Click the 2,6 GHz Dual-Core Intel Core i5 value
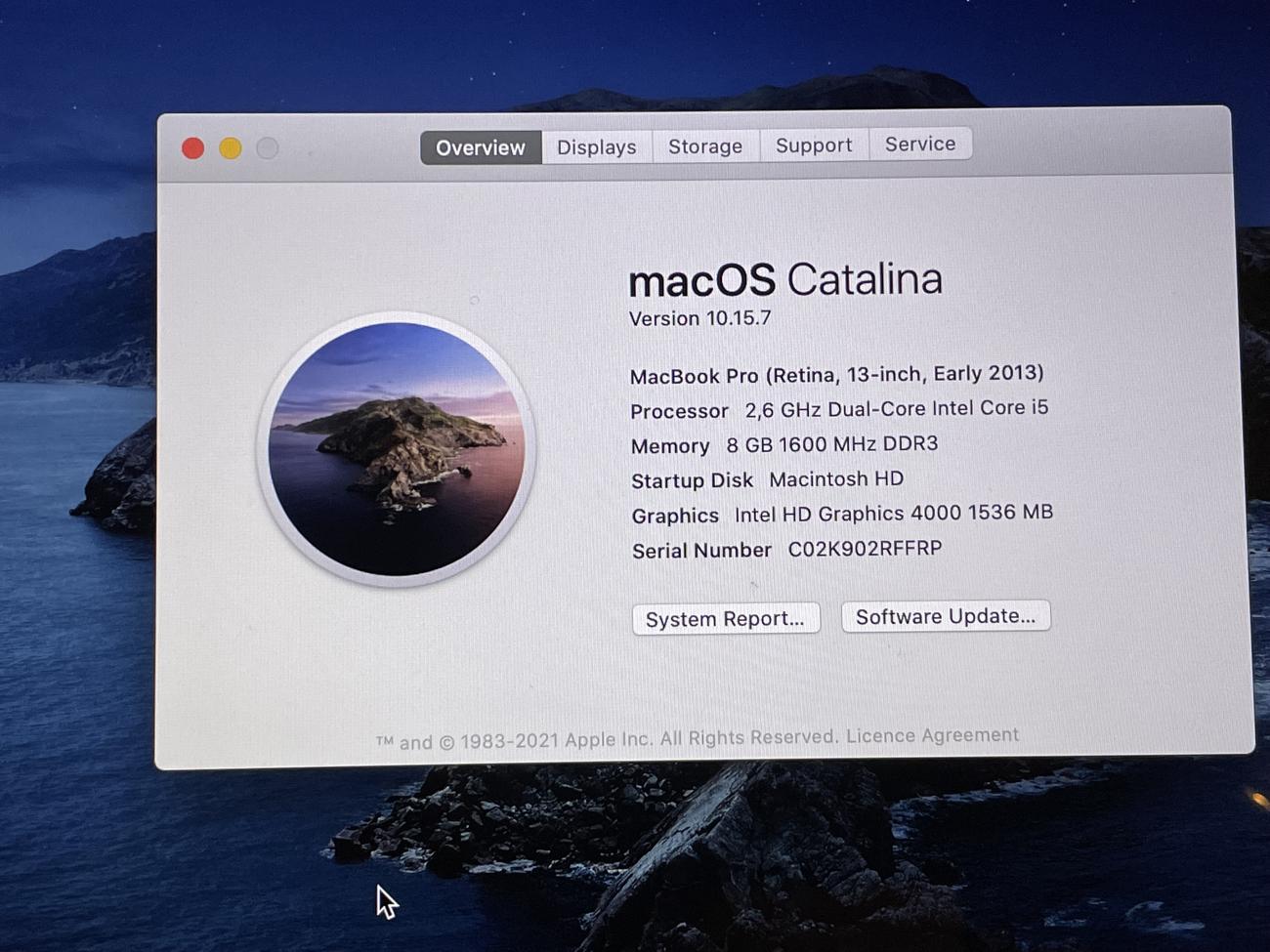The height and width of the screenshot is (952, 1270). point(896,408)
